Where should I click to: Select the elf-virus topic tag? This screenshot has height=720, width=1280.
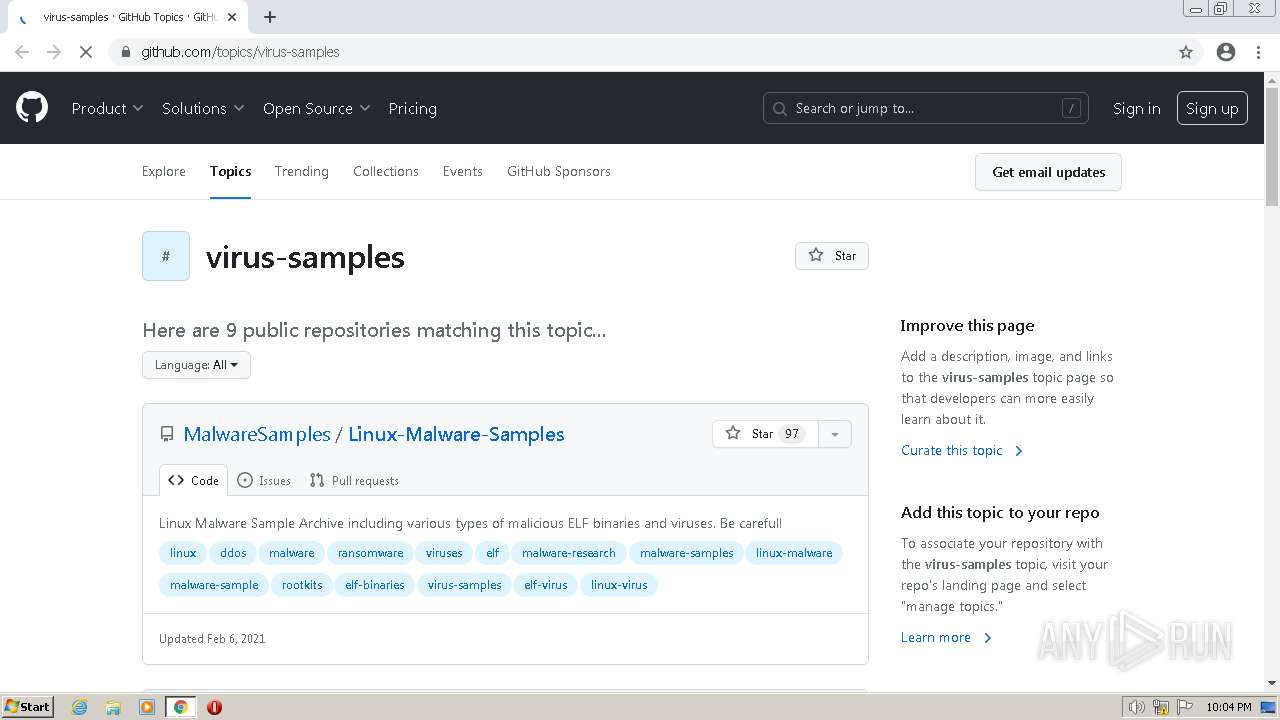546,585
